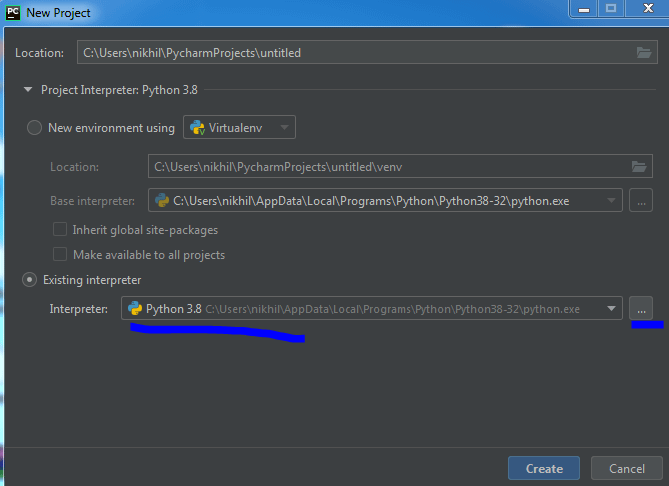This screenshot has height=486, width=669.
Task: Click the 'Interpreter:' label text
Action: pyautogui.click(x=79, y=308)
